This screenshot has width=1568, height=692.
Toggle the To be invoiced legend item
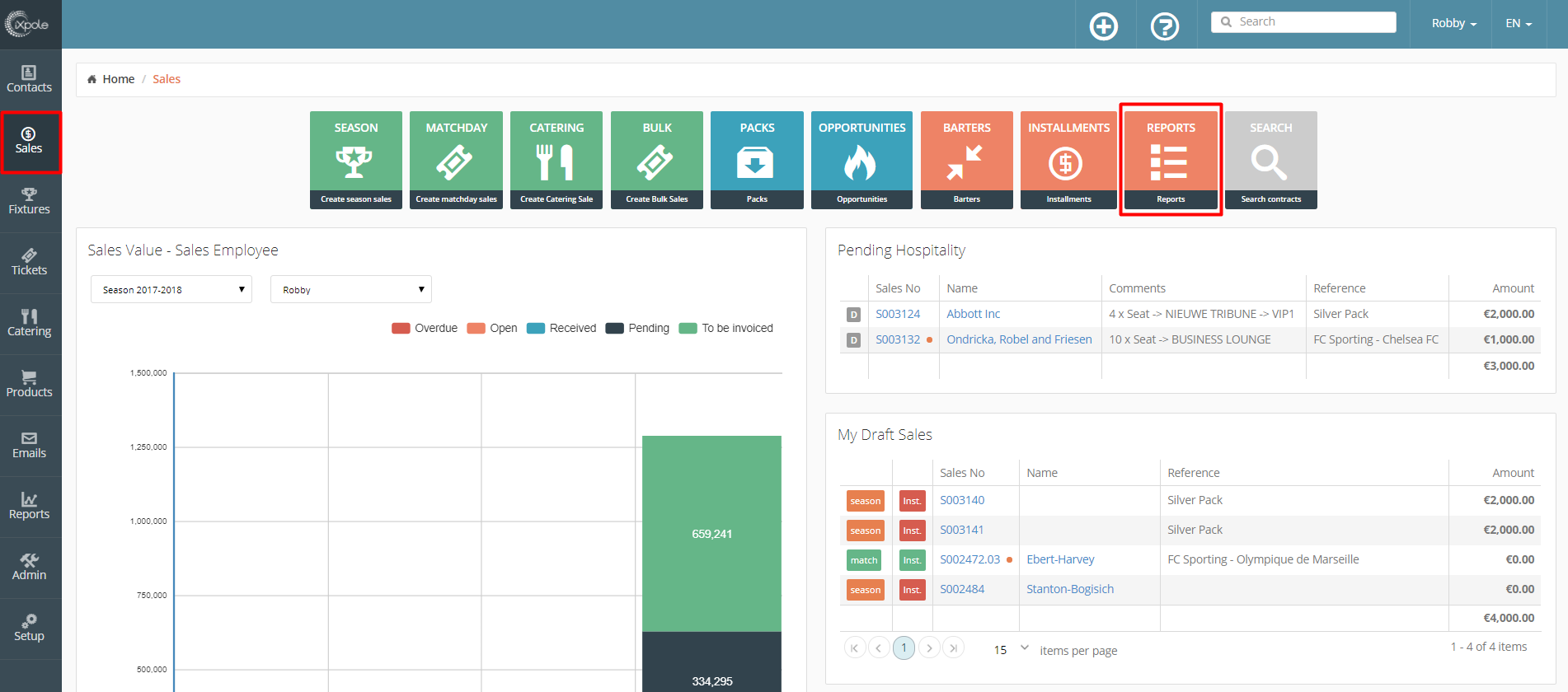coord(726,328)
